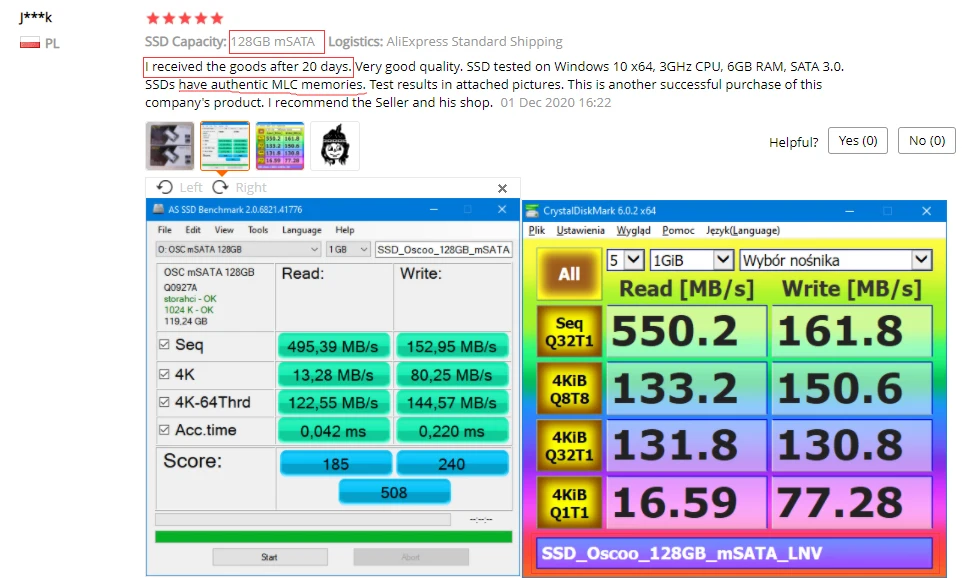Click the 133.2 Q8T8 read value
The height and width of the screenshot is (578, 973).
point(686,389)
